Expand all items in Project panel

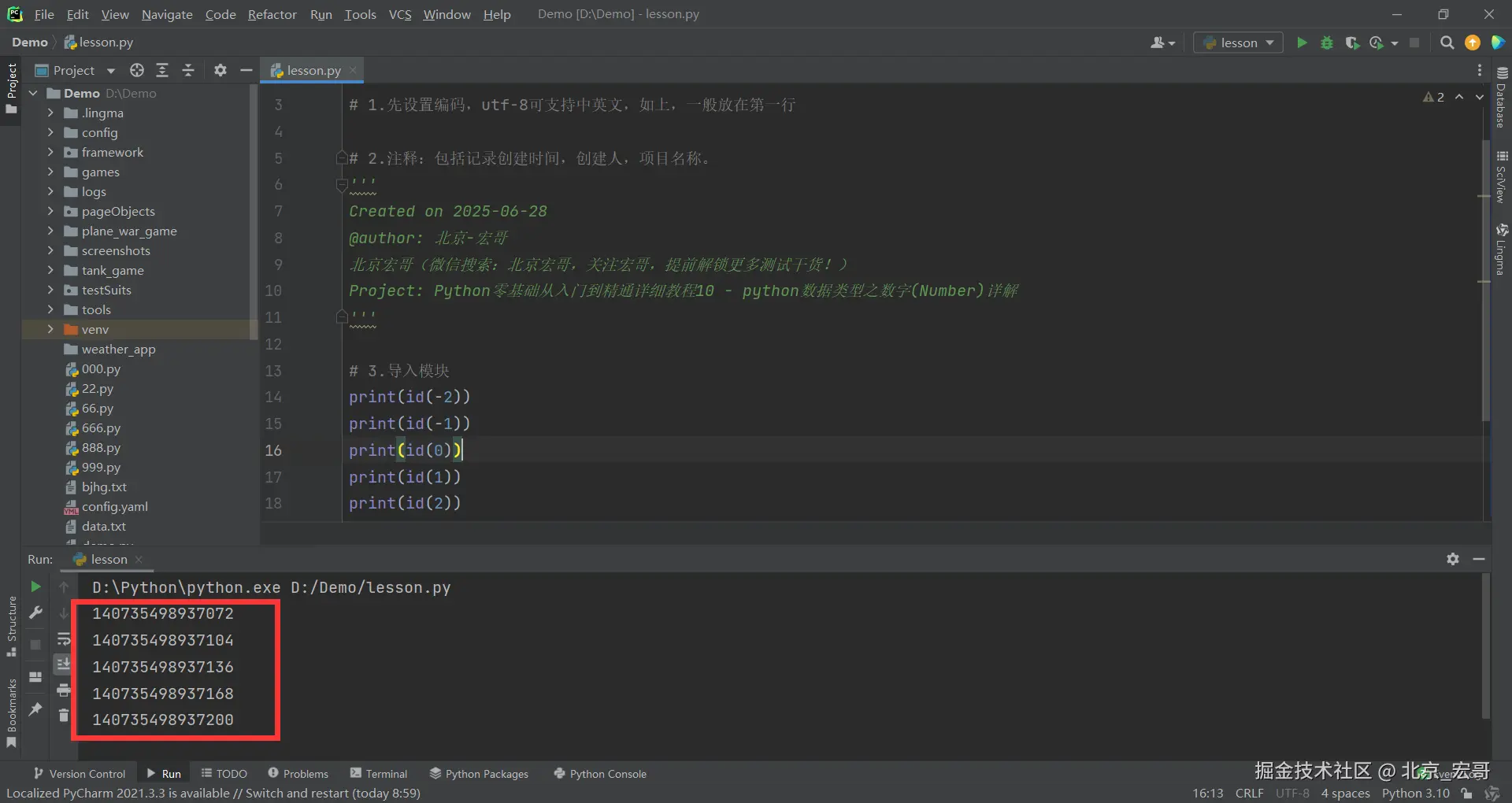click(x=162, y=70)
